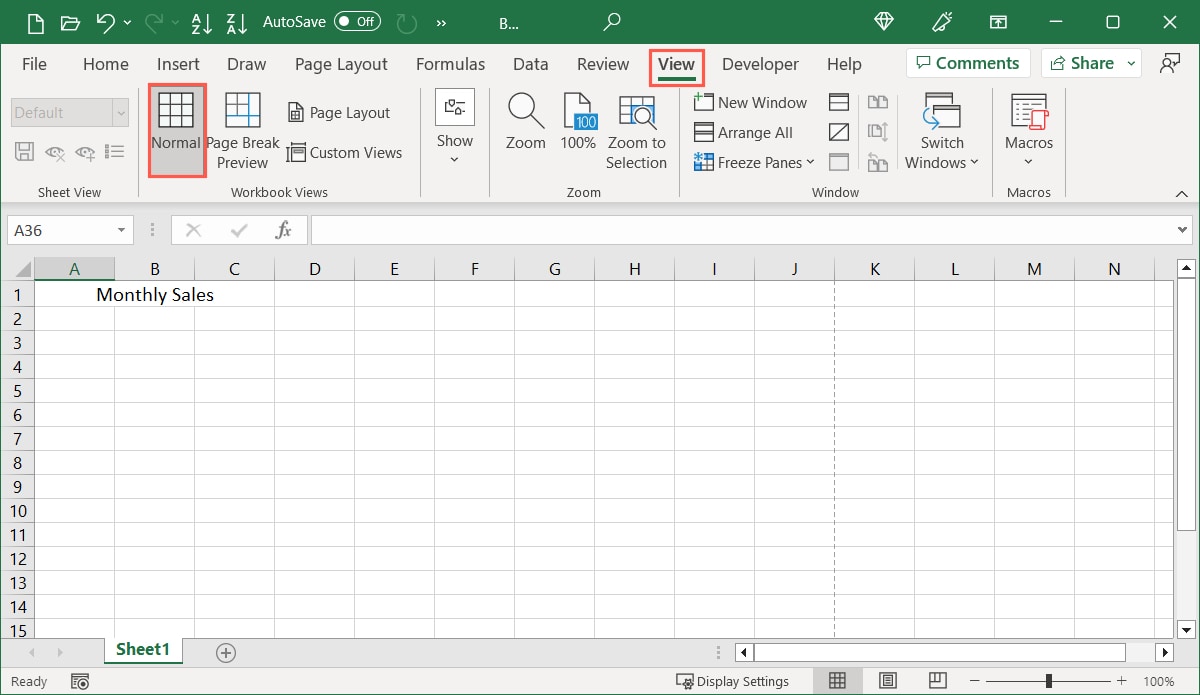1200x695 pixels.
Task: Open the Developer tab
Action: tap(760, 64)
